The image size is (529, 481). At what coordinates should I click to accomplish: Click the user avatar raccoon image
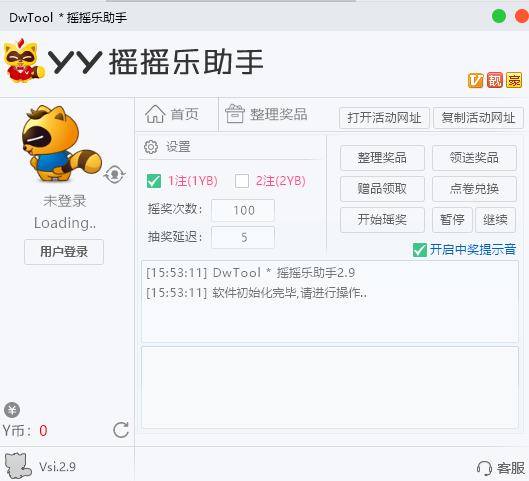point(61,143)
